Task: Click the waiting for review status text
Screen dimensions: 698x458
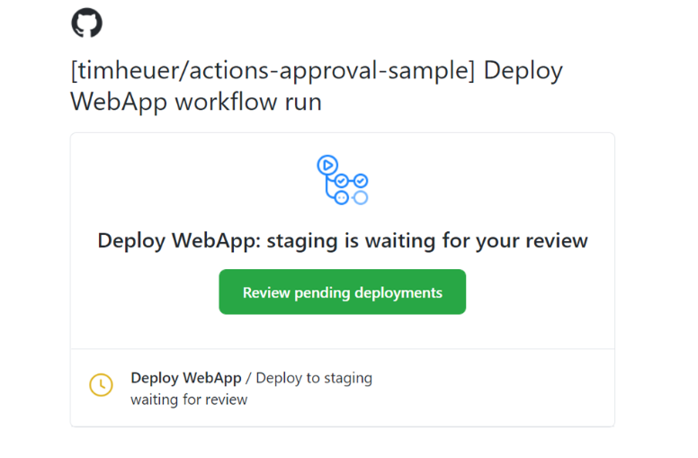Action: click(x=189, y=399)
